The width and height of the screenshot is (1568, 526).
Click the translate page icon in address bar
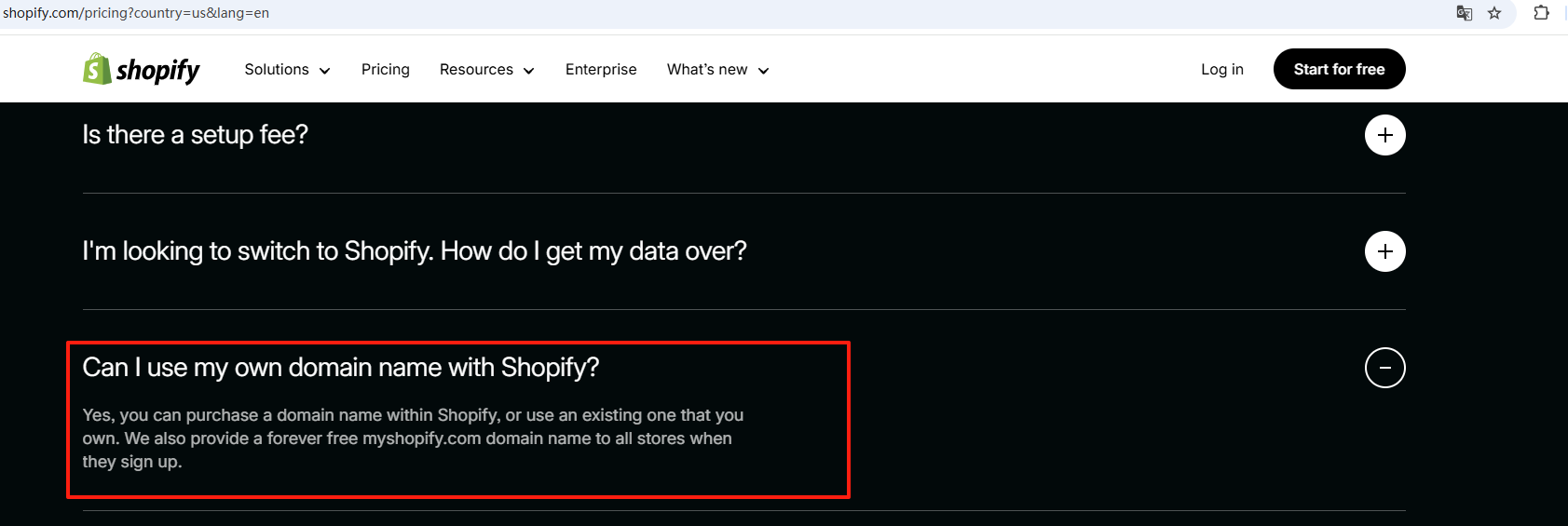tap(1465, 13)
